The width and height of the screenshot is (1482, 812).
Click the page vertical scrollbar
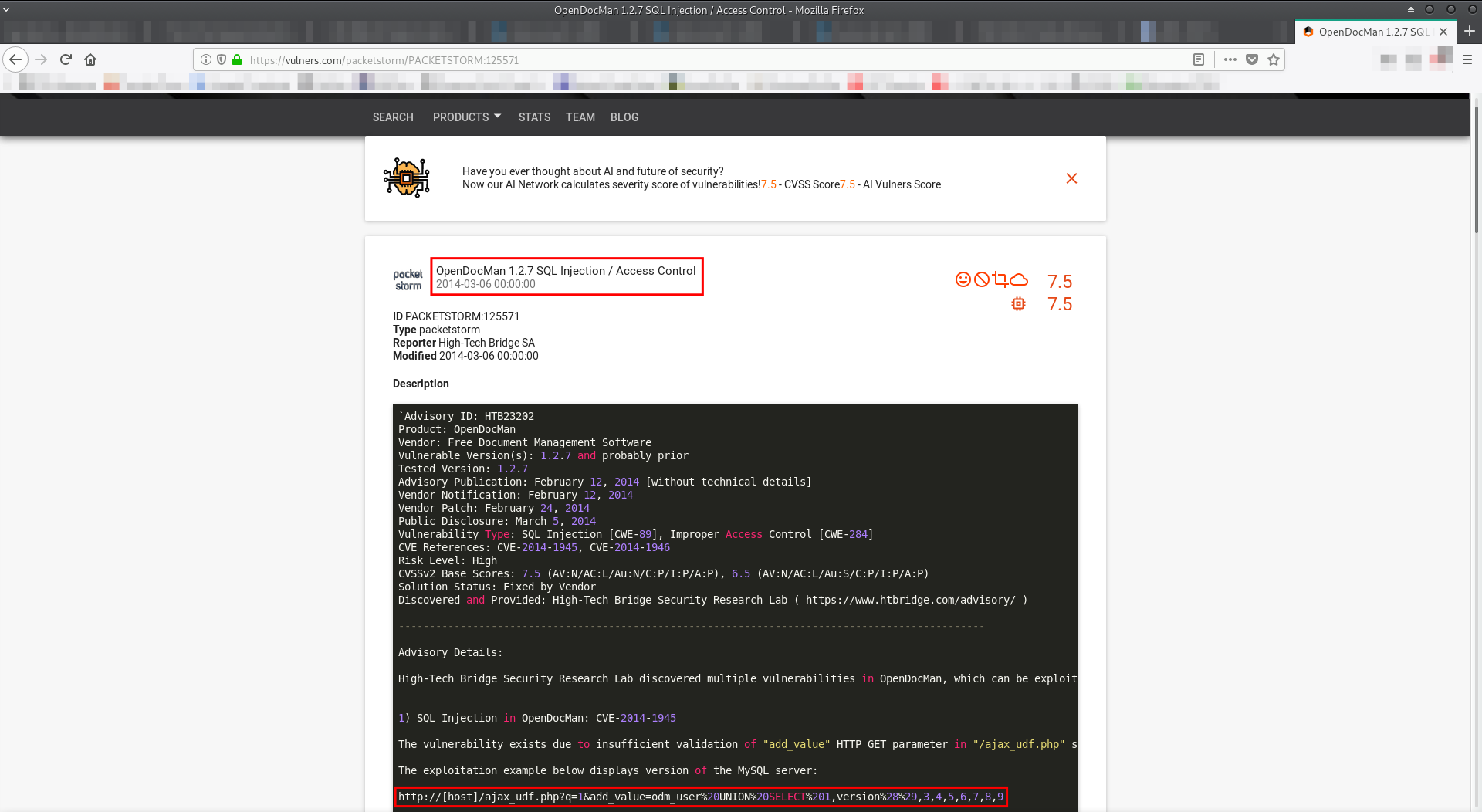(x=1476, y=170)
